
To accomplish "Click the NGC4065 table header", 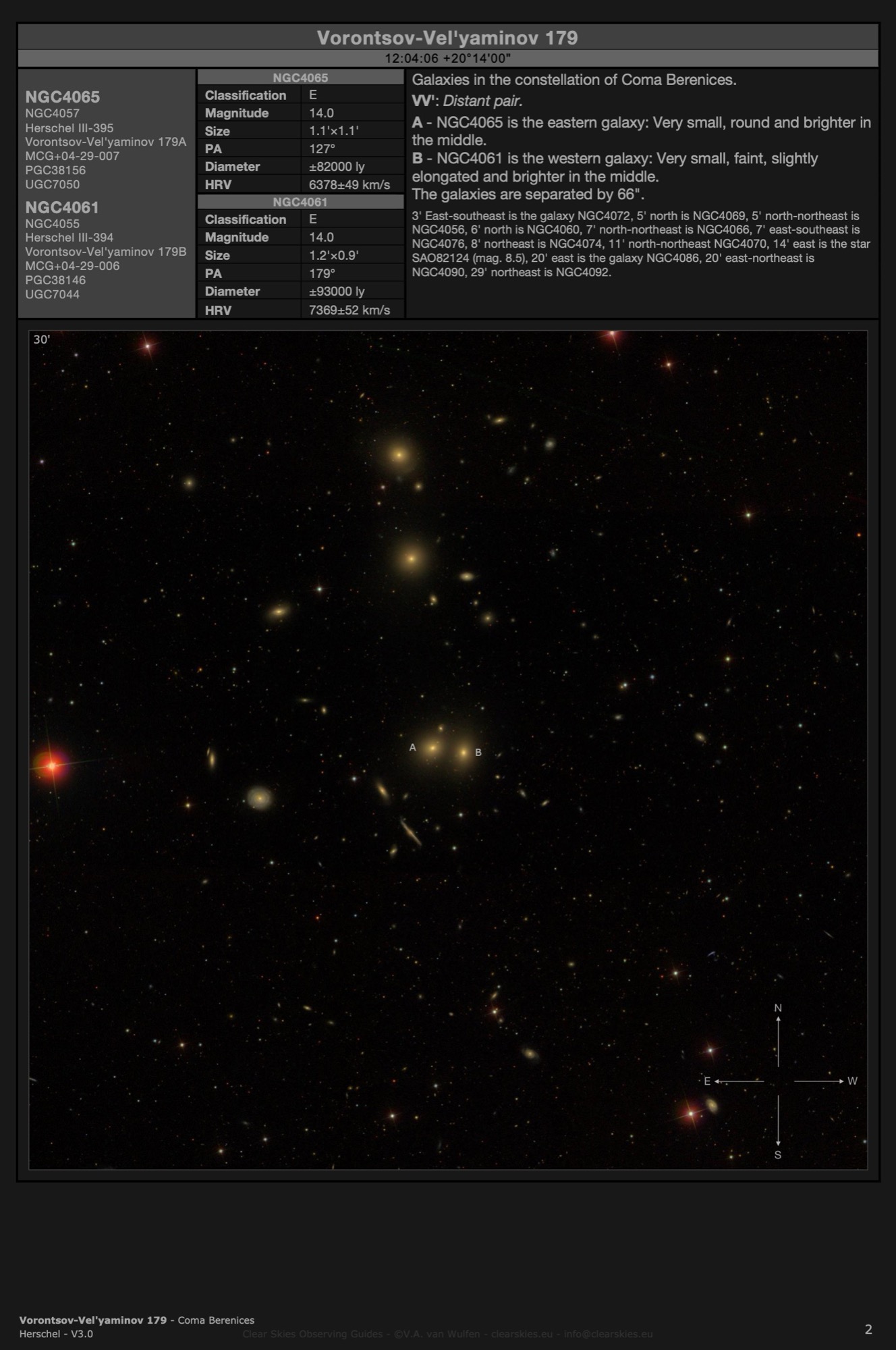I will 300,78.
